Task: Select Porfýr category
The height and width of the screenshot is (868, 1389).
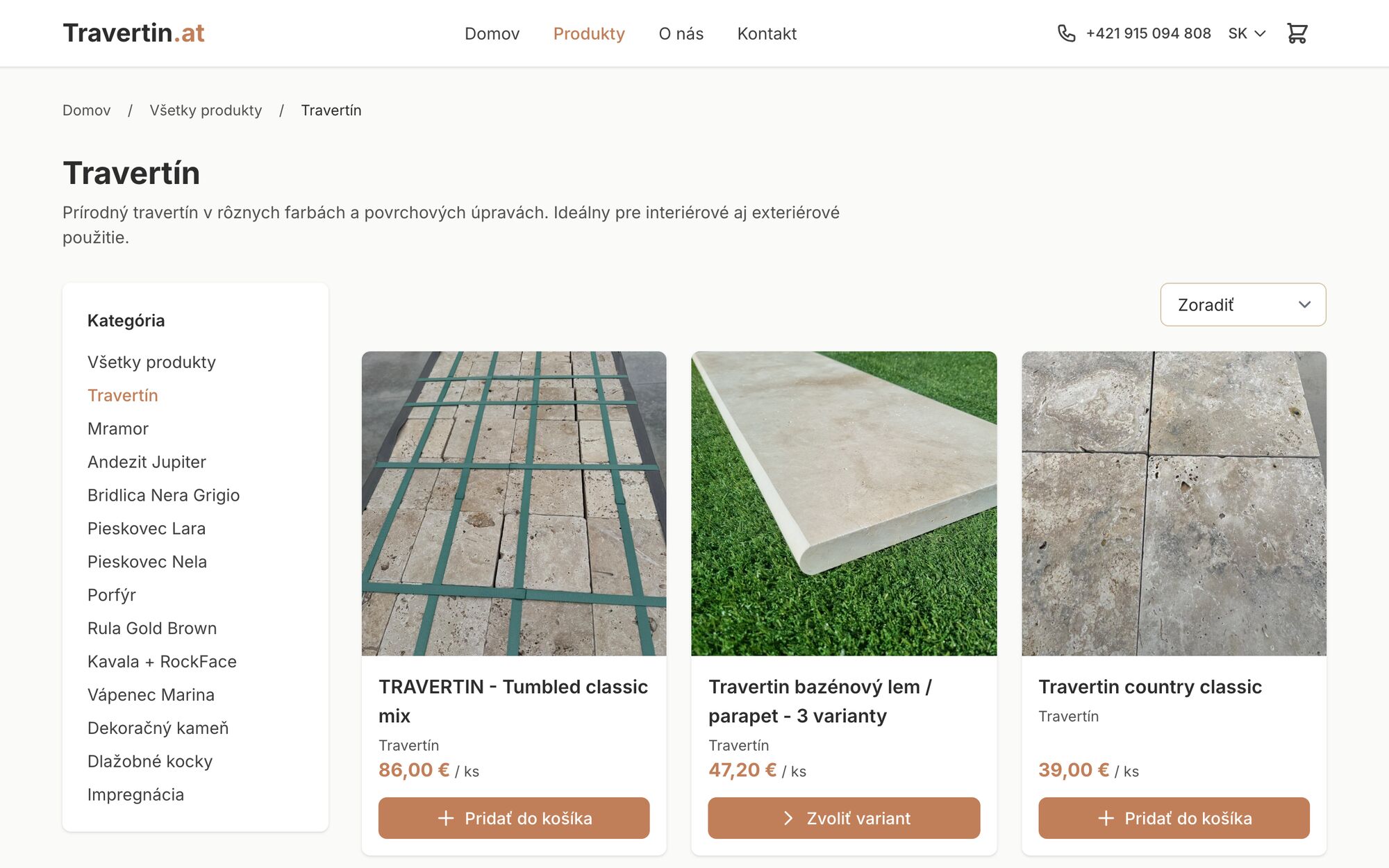Action: point(112,595)
